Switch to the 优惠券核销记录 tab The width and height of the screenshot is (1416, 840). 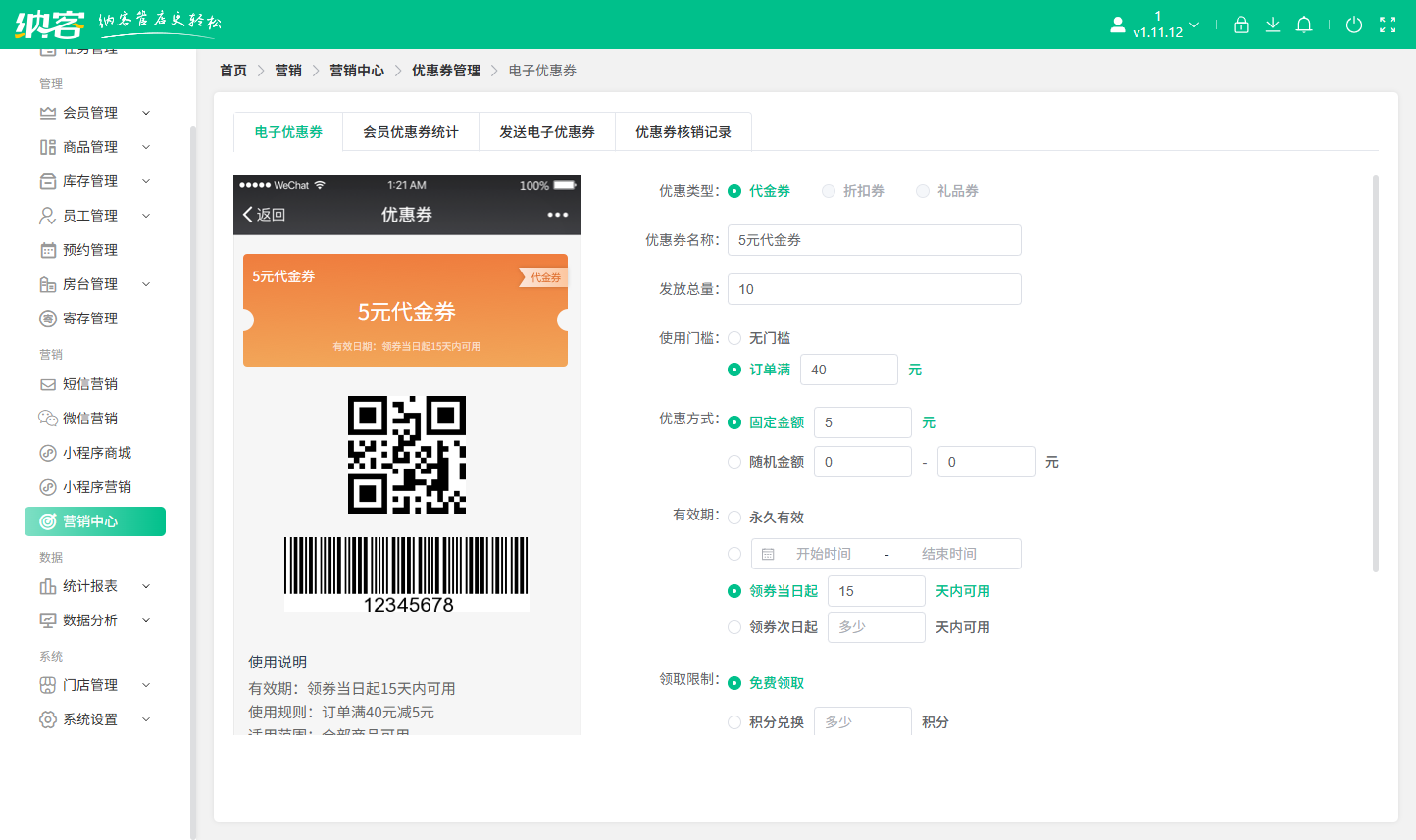pos(683,131)
